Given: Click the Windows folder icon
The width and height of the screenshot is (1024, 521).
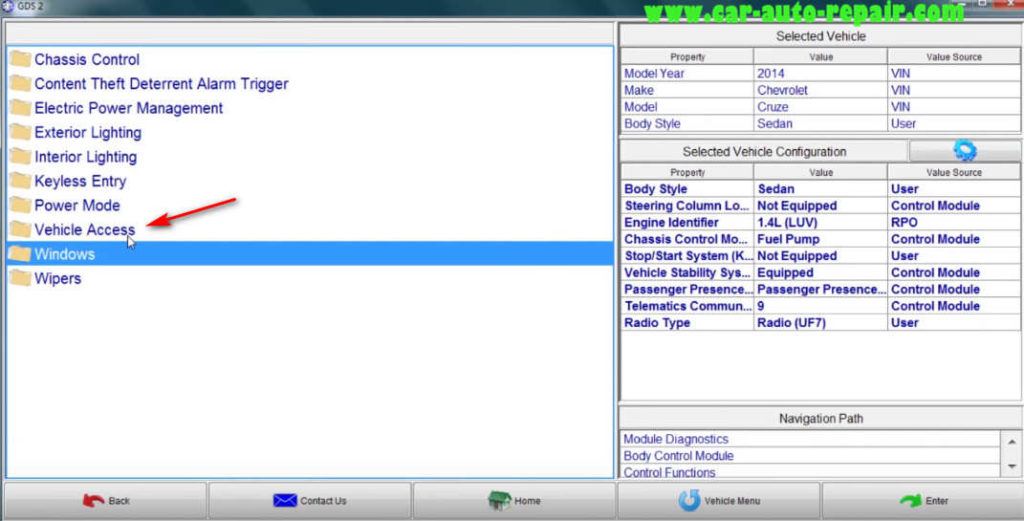Looking at the screenshot, I should (x=21, y=254).
